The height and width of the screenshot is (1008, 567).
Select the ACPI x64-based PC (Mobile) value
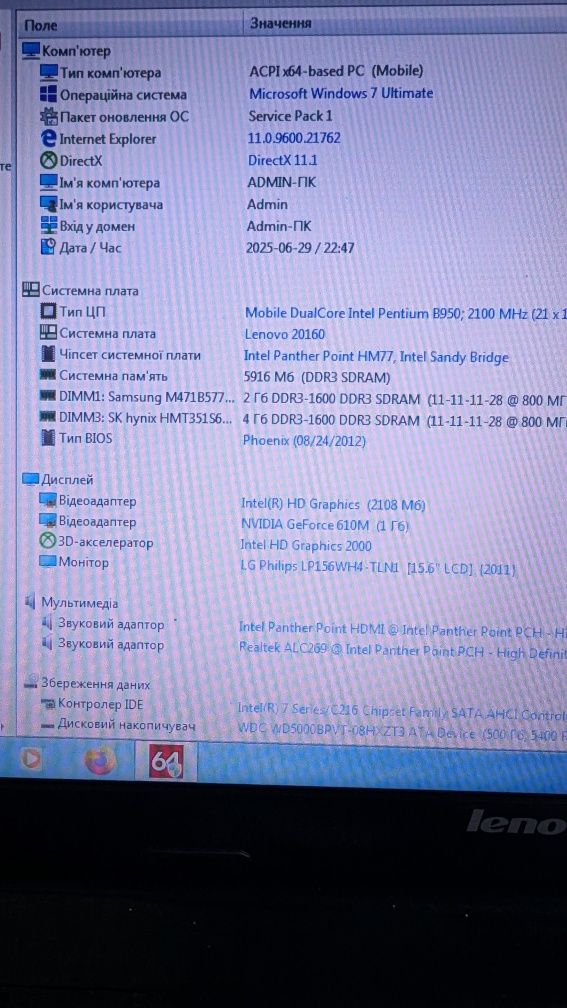pos(336,71)
